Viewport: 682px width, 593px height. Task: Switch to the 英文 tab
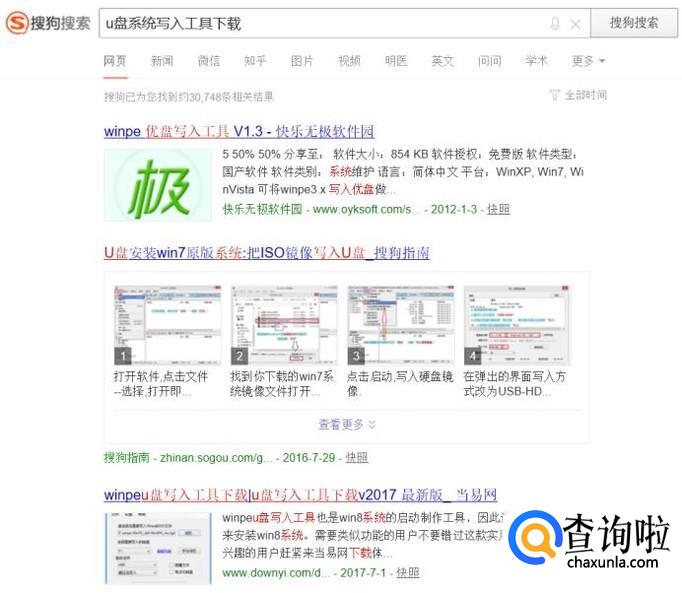click(443, 60)
